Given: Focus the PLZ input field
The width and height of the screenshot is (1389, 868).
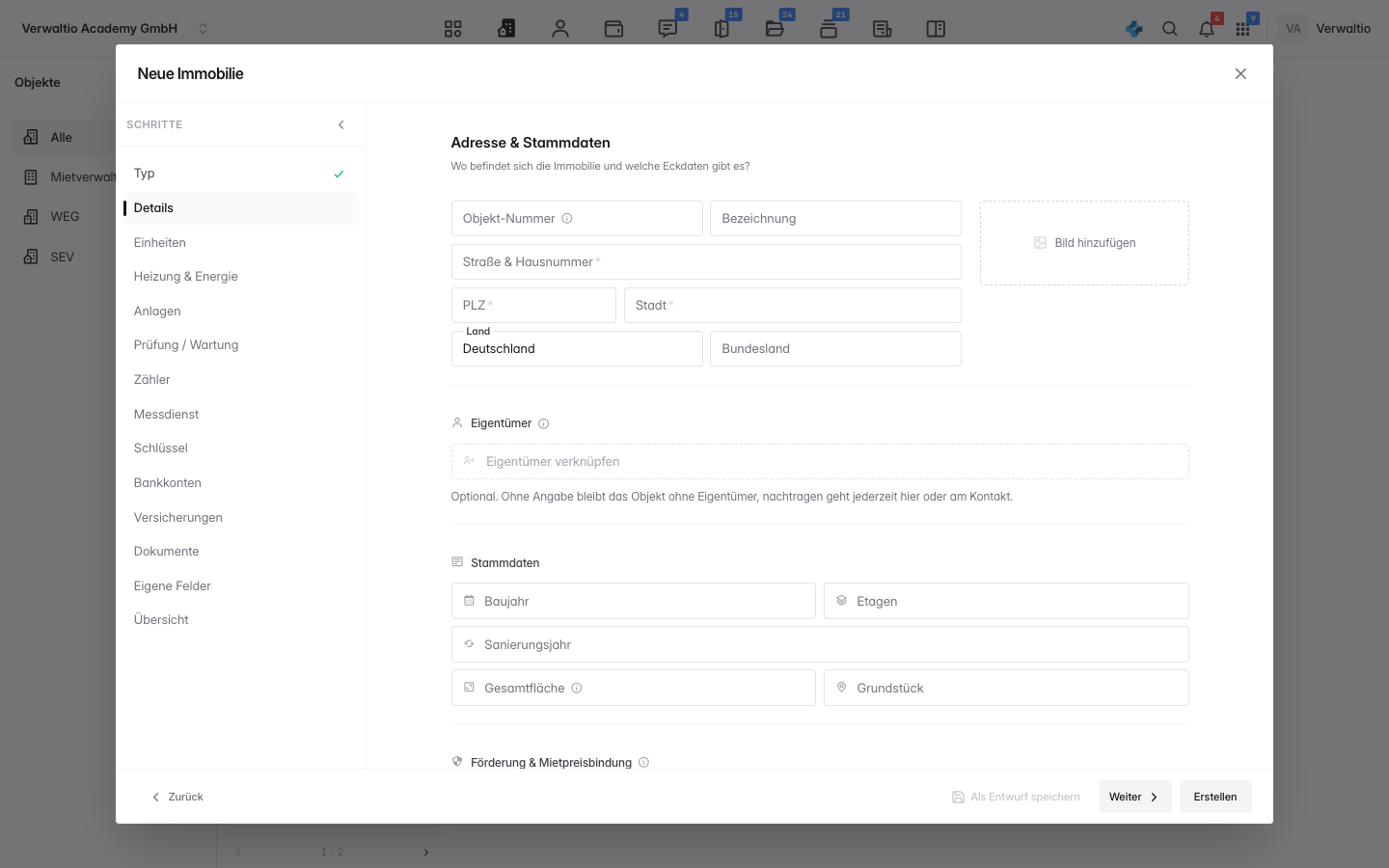Looking at the screenshot, I should [x=533, y=305].
